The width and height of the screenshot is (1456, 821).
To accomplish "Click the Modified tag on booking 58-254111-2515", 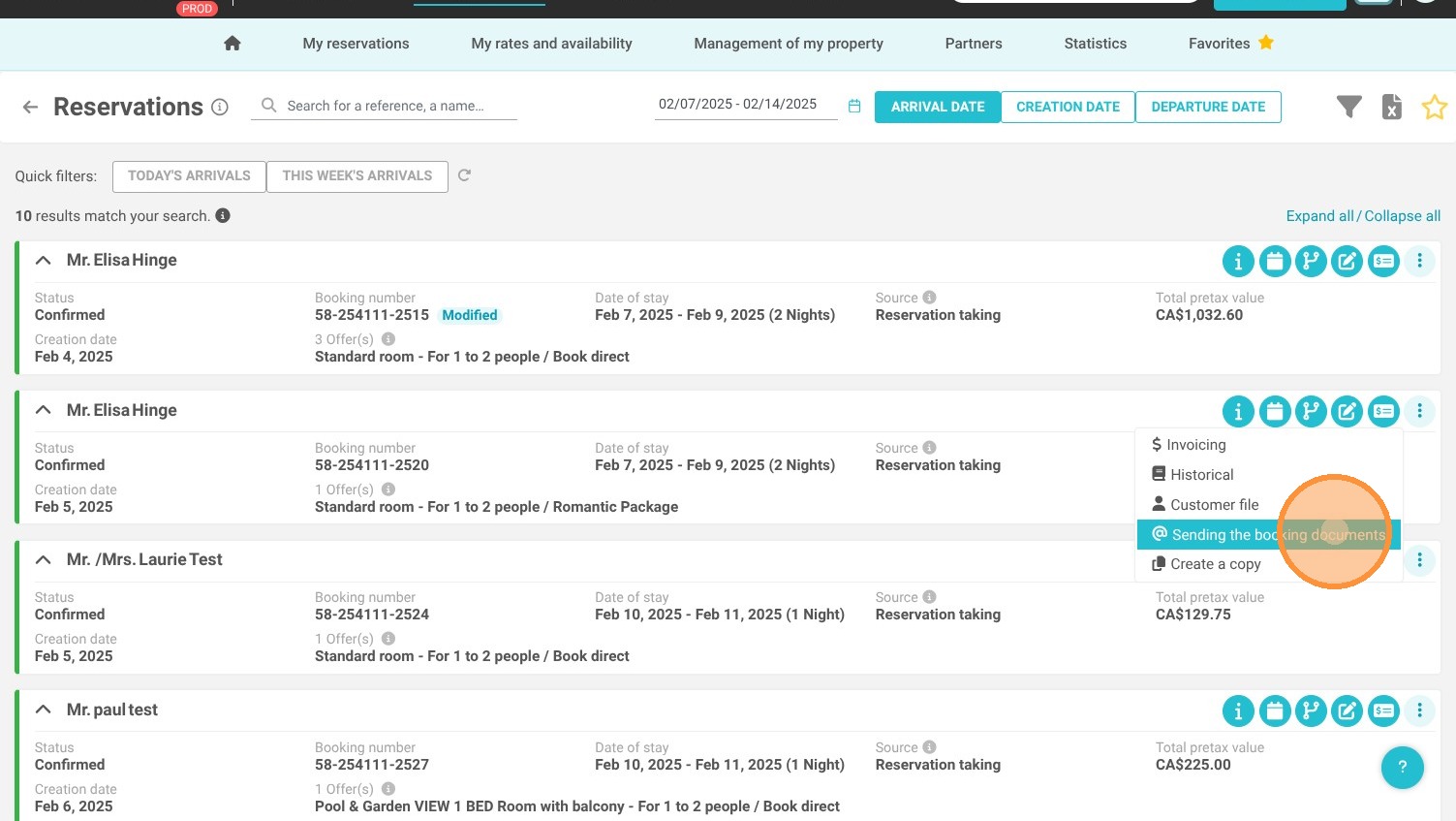I will coord(470,315).
